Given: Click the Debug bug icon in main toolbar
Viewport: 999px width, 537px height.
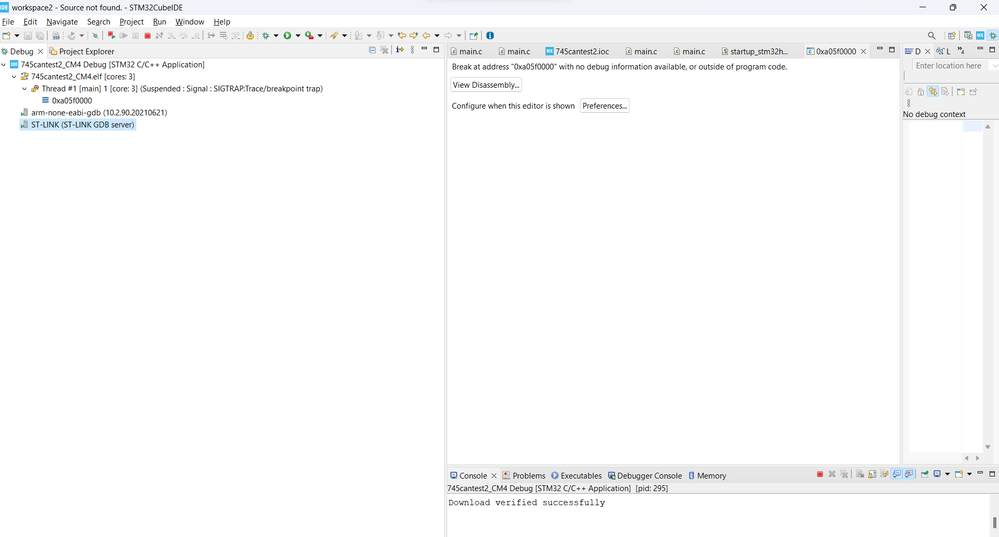Looking at the screenshot, I should pos(266,36).
